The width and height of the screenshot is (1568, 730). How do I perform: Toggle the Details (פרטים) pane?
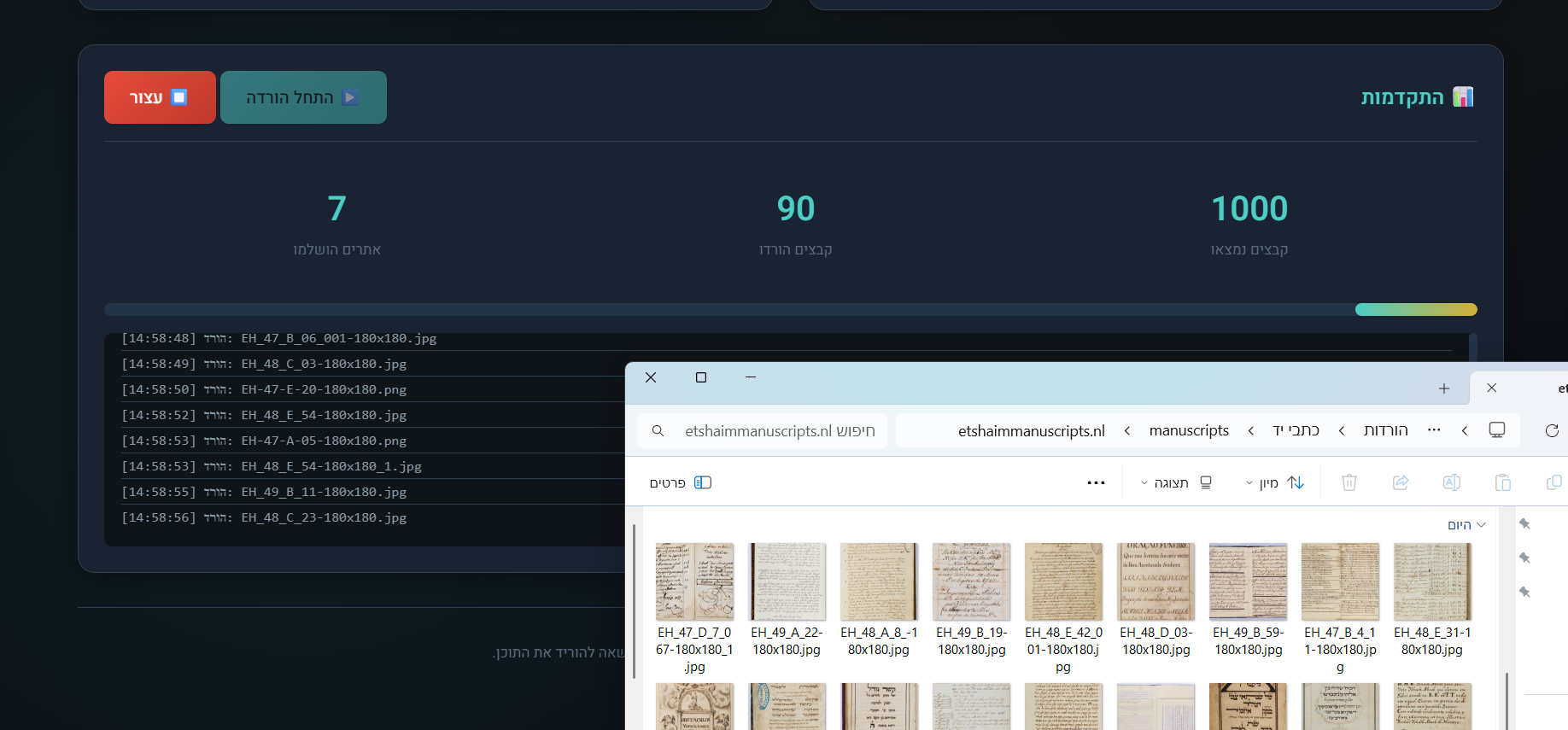click(681, 482)
